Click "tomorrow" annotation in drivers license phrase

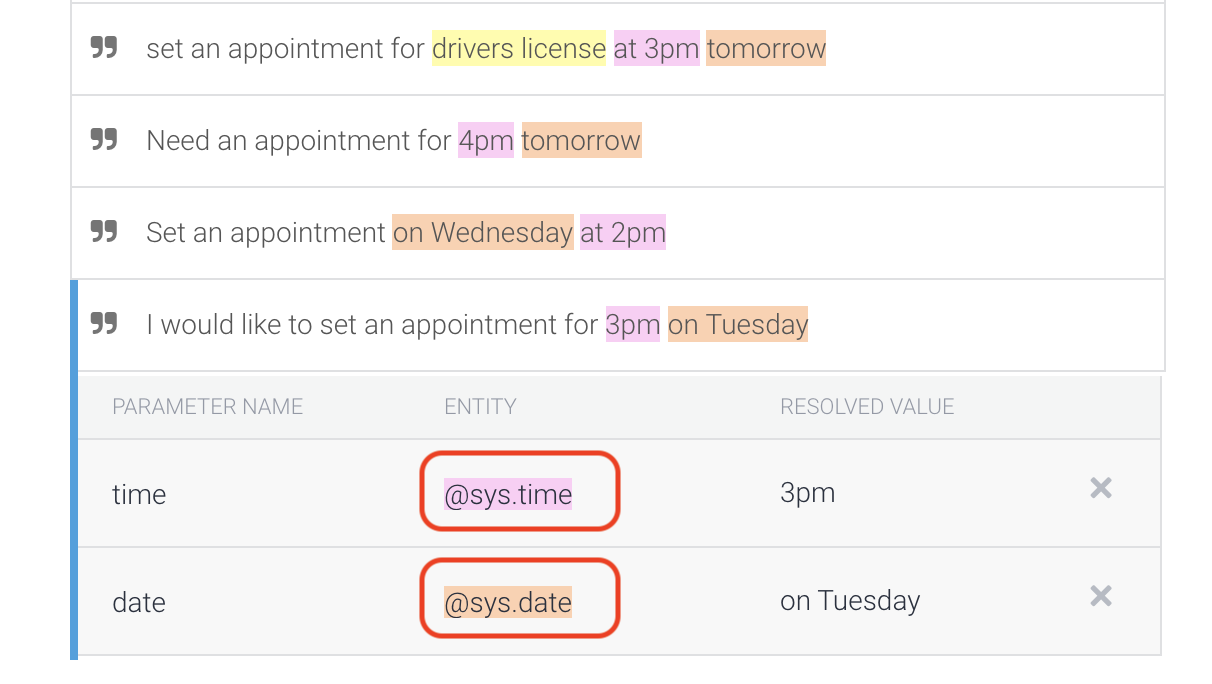[x=766, y=49]
